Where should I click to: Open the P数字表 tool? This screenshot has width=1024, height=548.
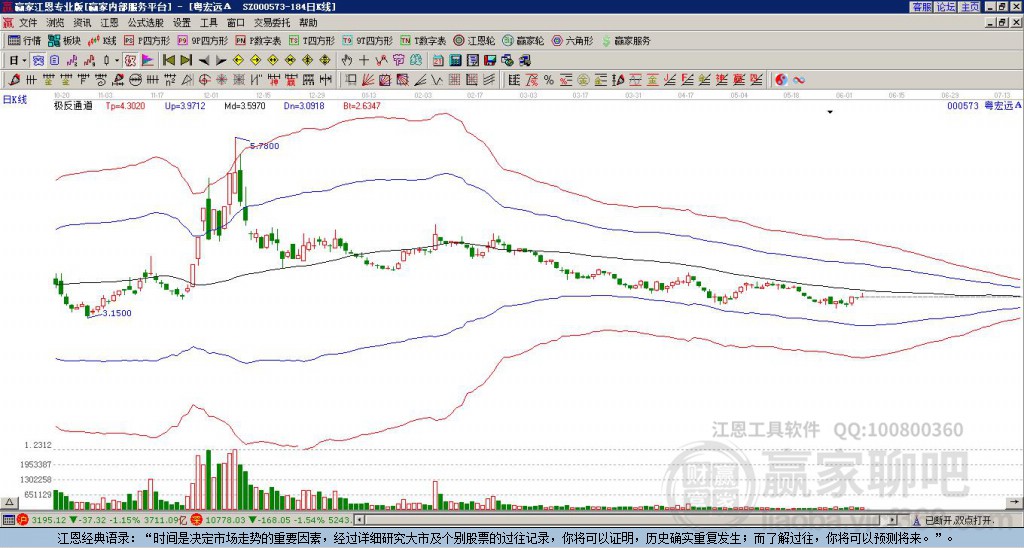258,40
